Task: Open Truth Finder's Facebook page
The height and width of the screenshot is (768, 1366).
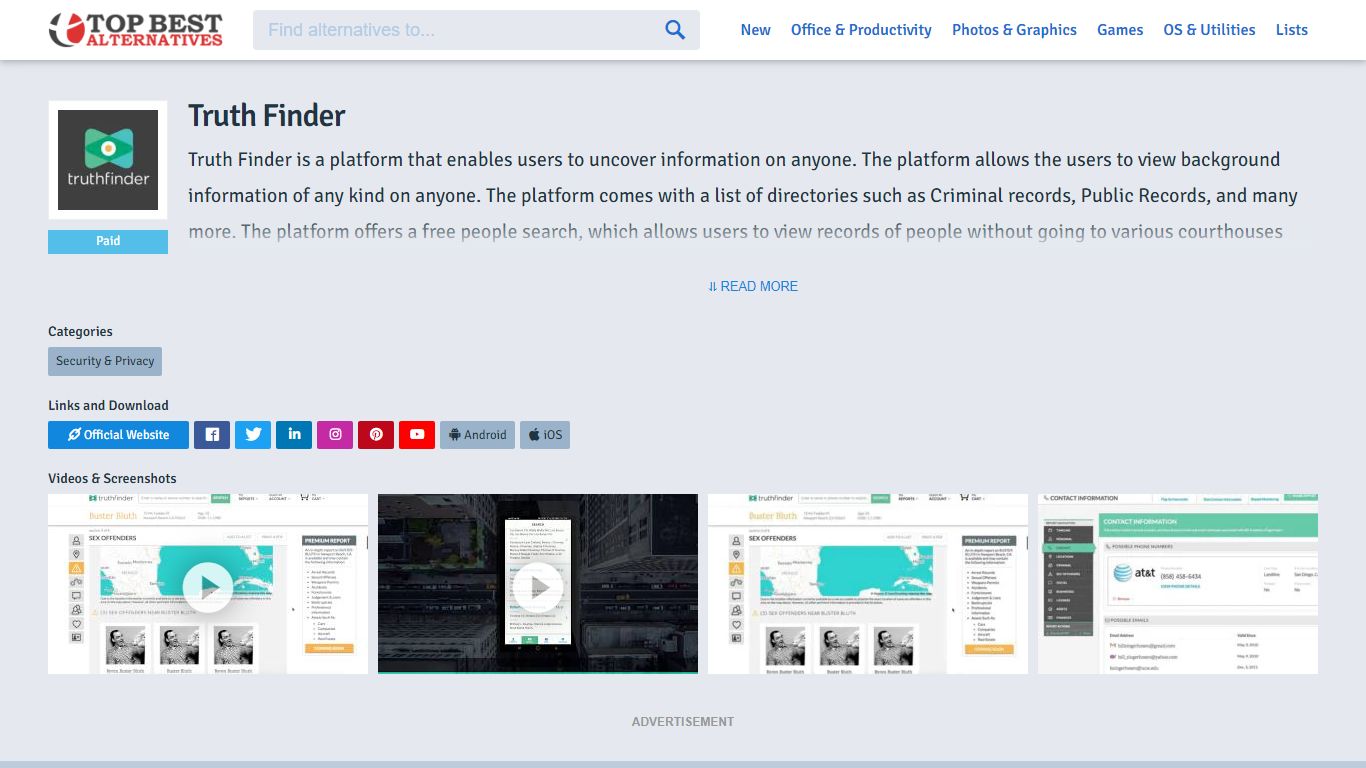Action: point(212,435)
